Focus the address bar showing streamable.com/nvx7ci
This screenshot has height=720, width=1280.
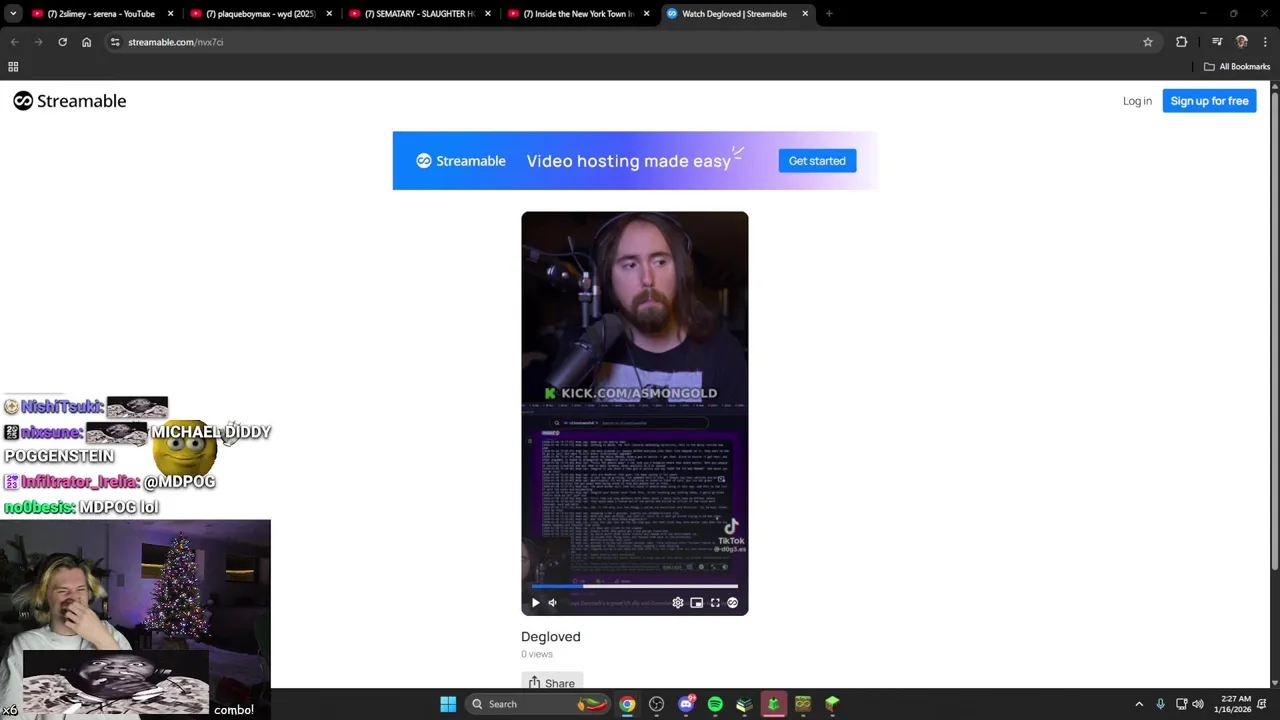632,42
